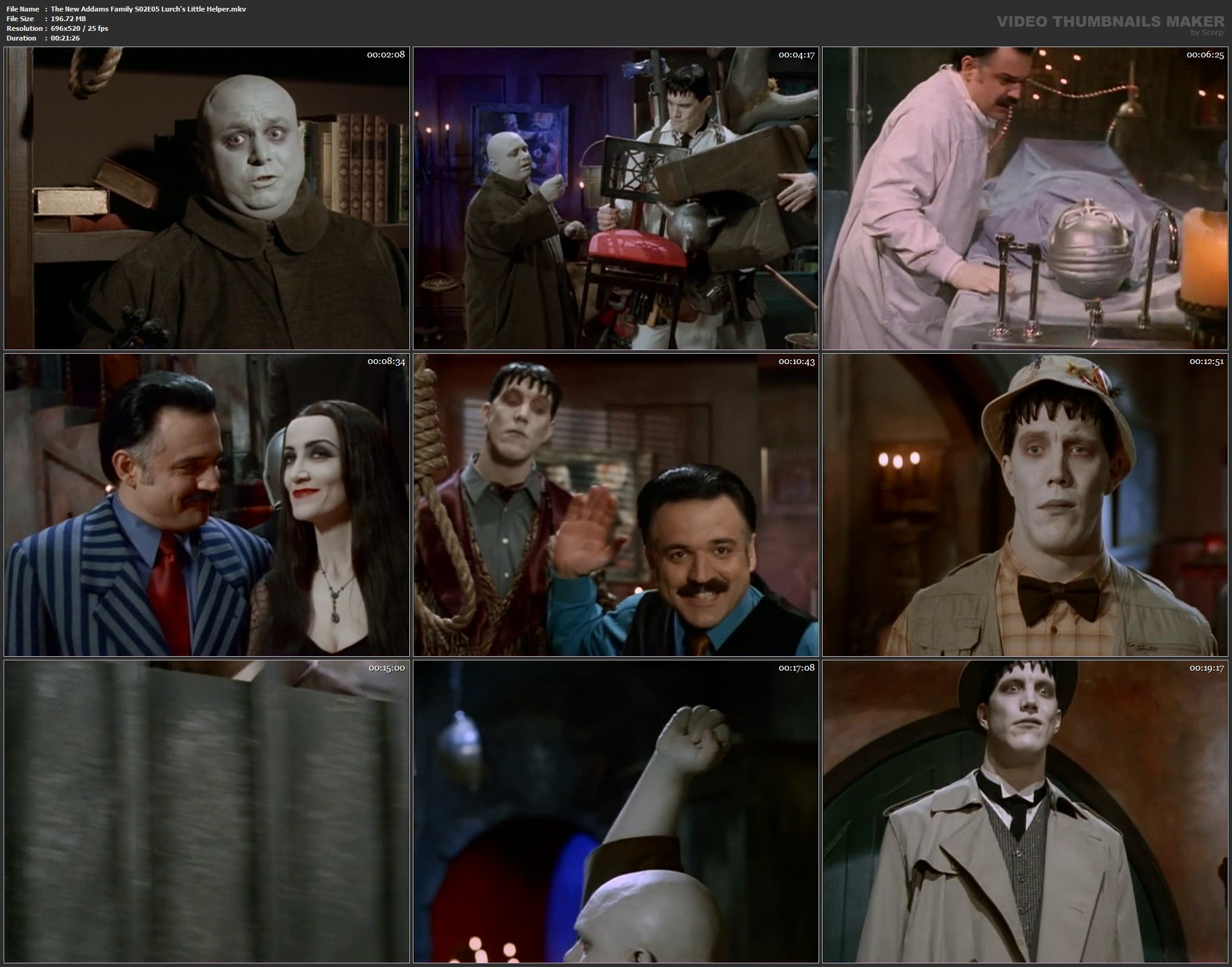Viewport: 1232px width, 967px height.
Task: Click the file name text in header
Action: (x=148, y=9)
